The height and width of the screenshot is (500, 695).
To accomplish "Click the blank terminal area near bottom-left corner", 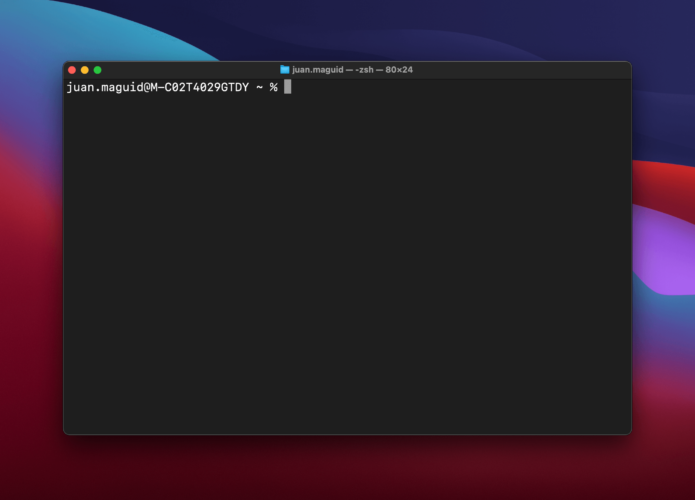I will pos(85,420).
